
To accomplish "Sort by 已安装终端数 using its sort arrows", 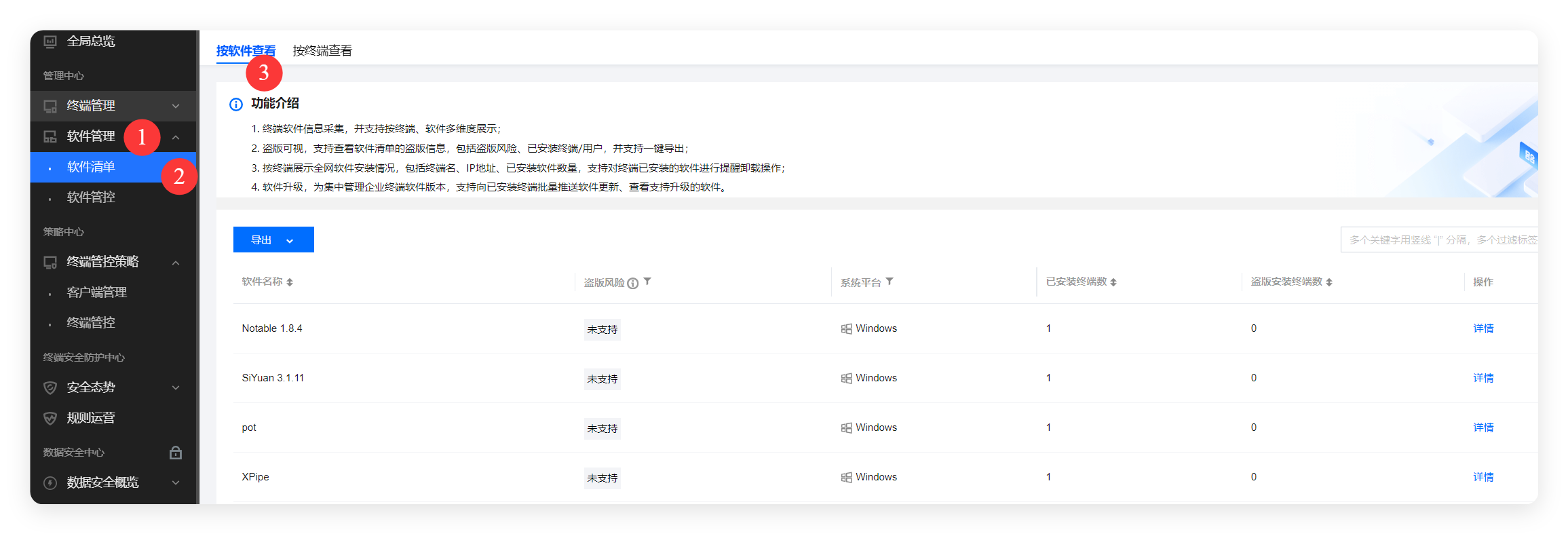I will pos(1113,282).
